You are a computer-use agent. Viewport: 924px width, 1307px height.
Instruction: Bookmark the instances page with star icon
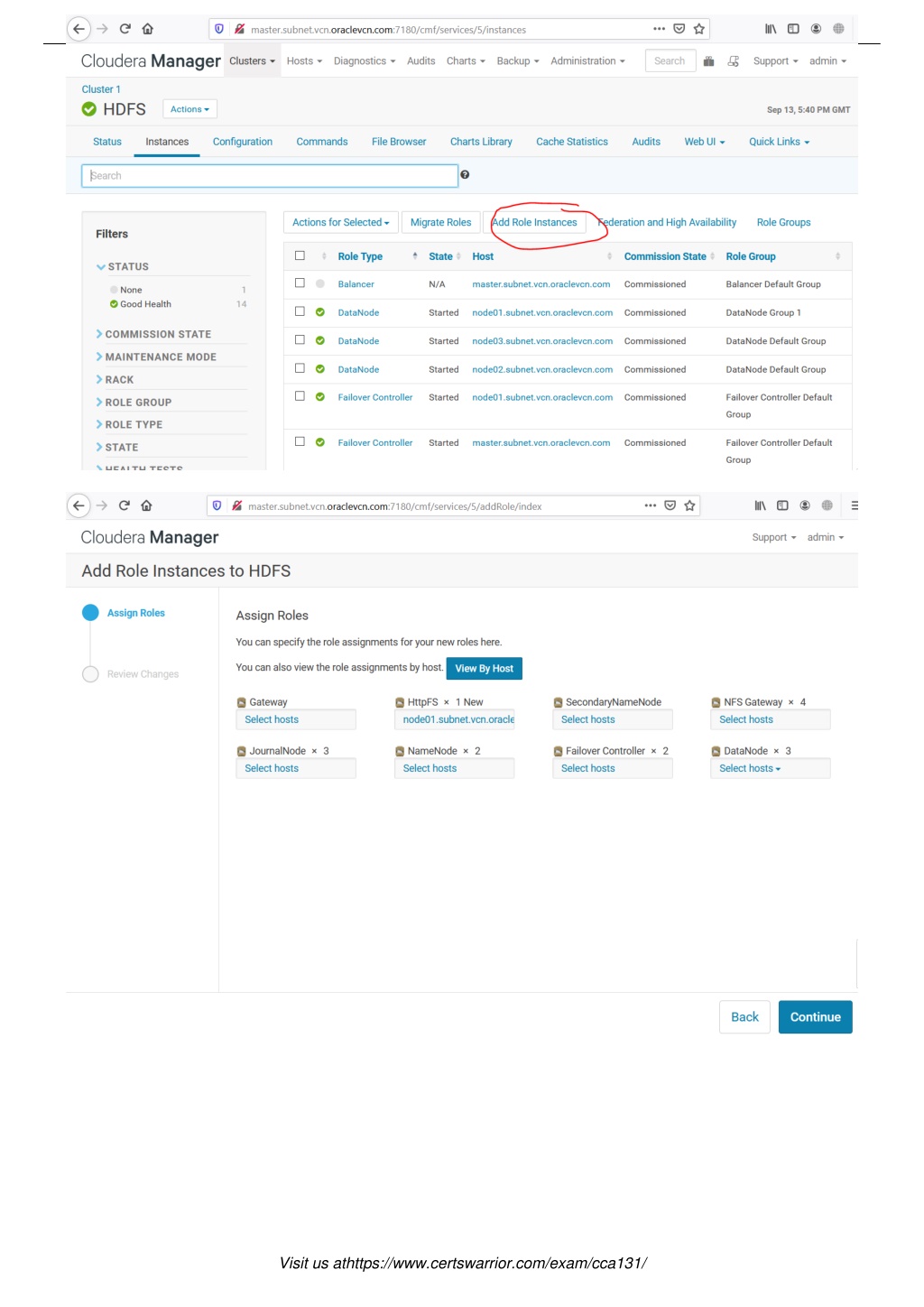pyautogui.click(x=699, y=29)
